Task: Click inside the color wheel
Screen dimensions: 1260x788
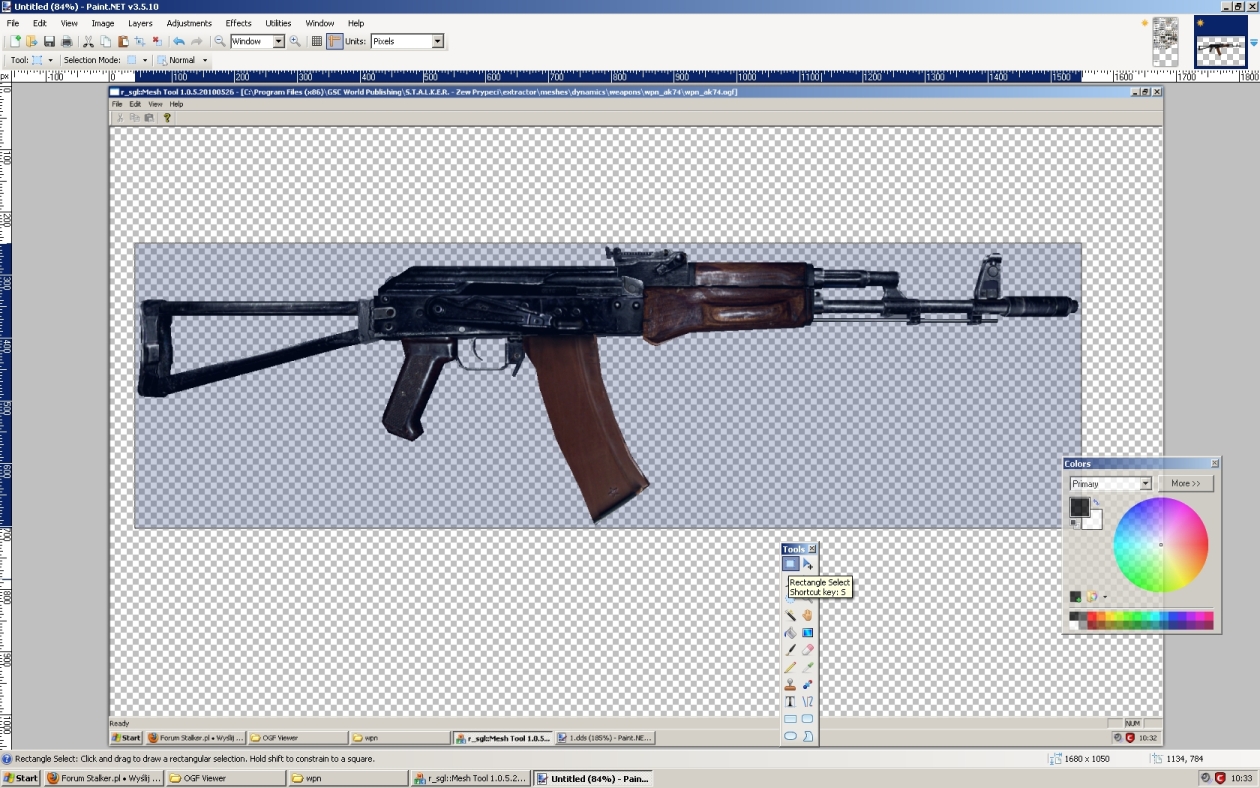Action: [1160, 545]
